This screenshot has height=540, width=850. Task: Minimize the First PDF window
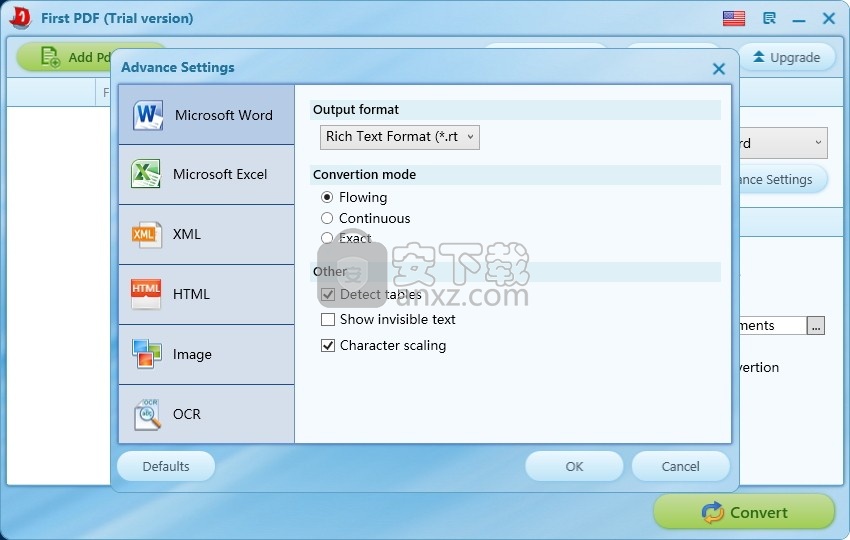click(799, 21)
